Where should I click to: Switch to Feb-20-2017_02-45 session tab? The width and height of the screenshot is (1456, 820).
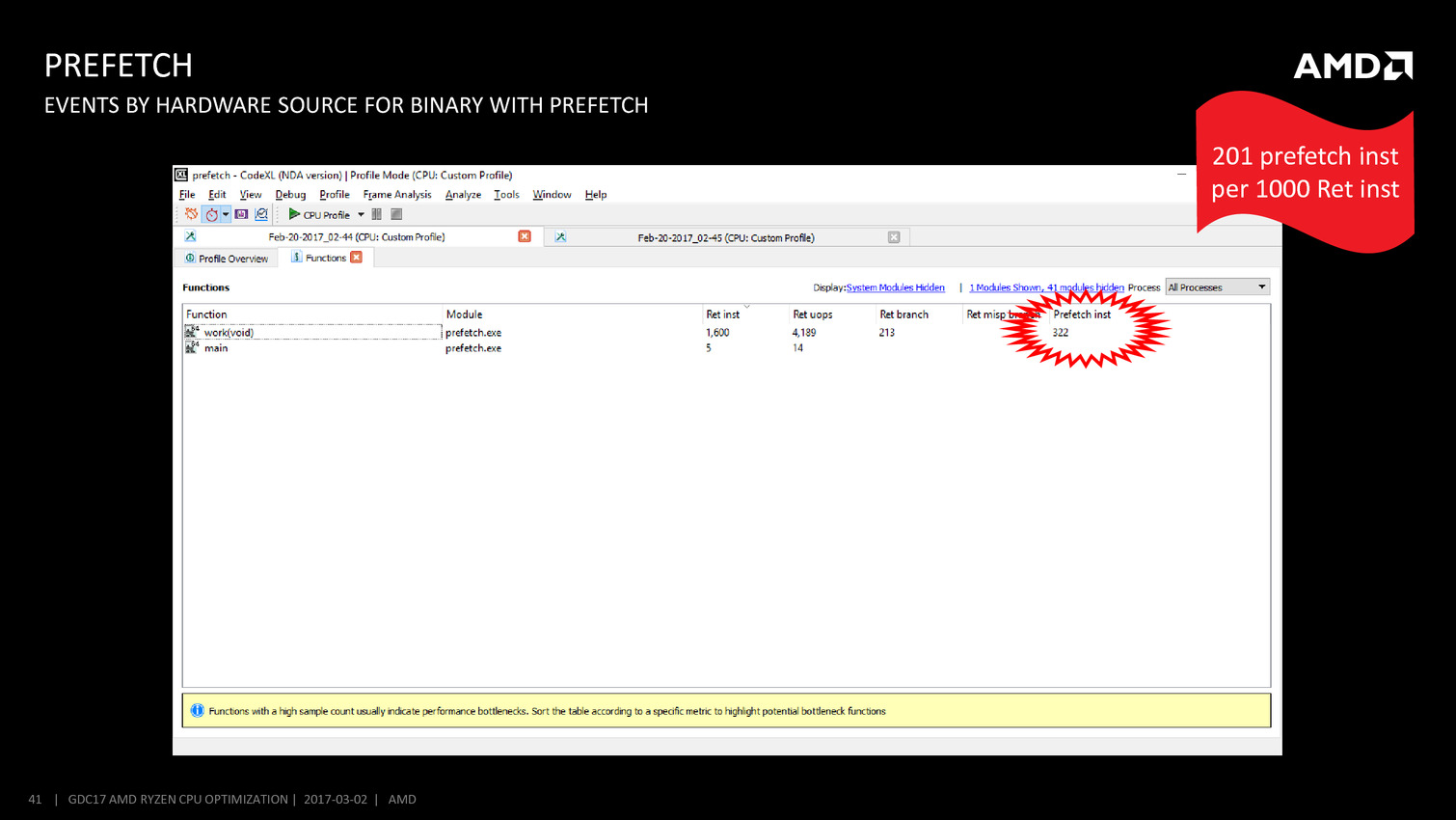pyautogui.click(x=725, y=237)
